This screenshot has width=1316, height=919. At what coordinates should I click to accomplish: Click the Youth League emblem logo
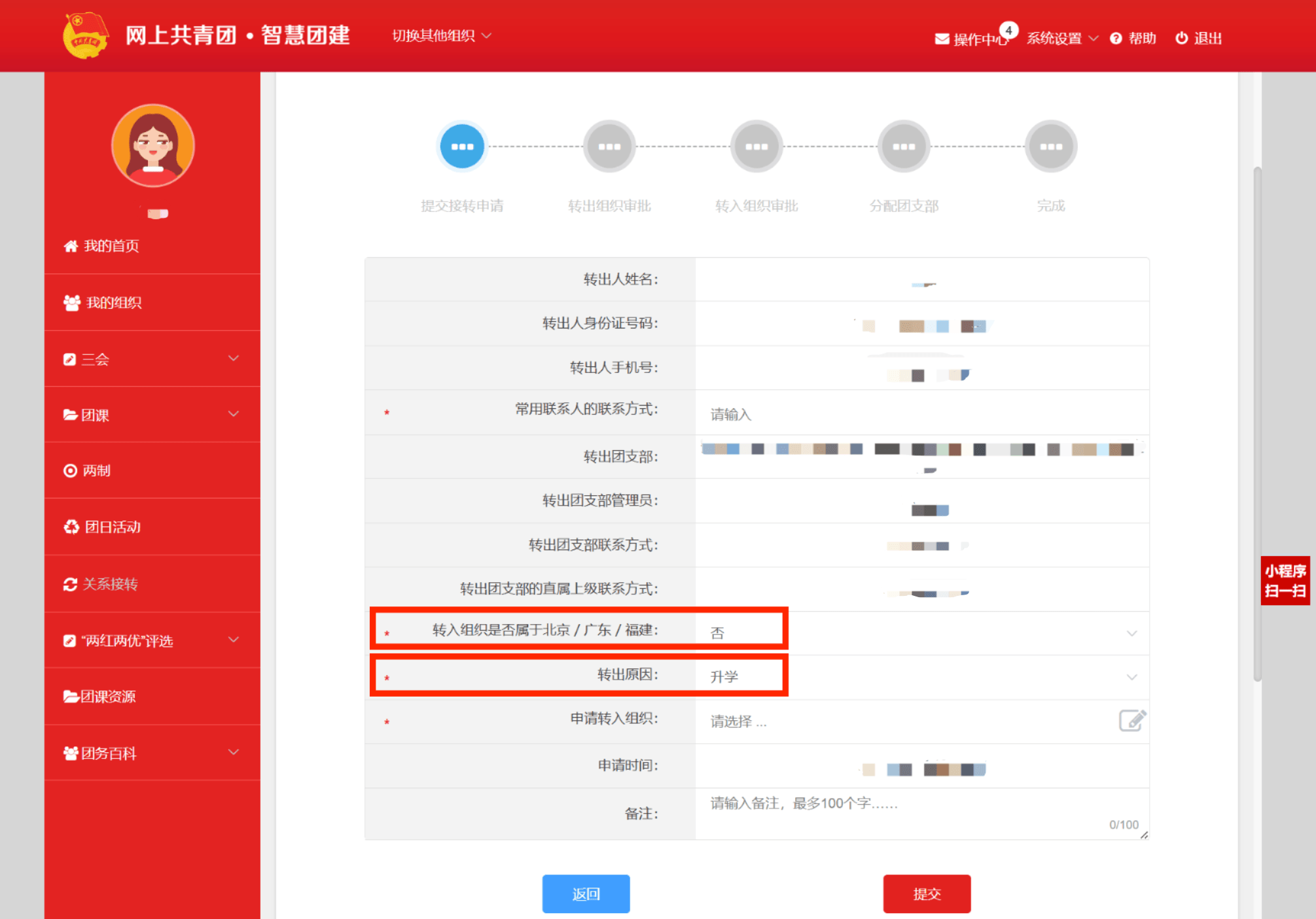(x=85, y=36)
